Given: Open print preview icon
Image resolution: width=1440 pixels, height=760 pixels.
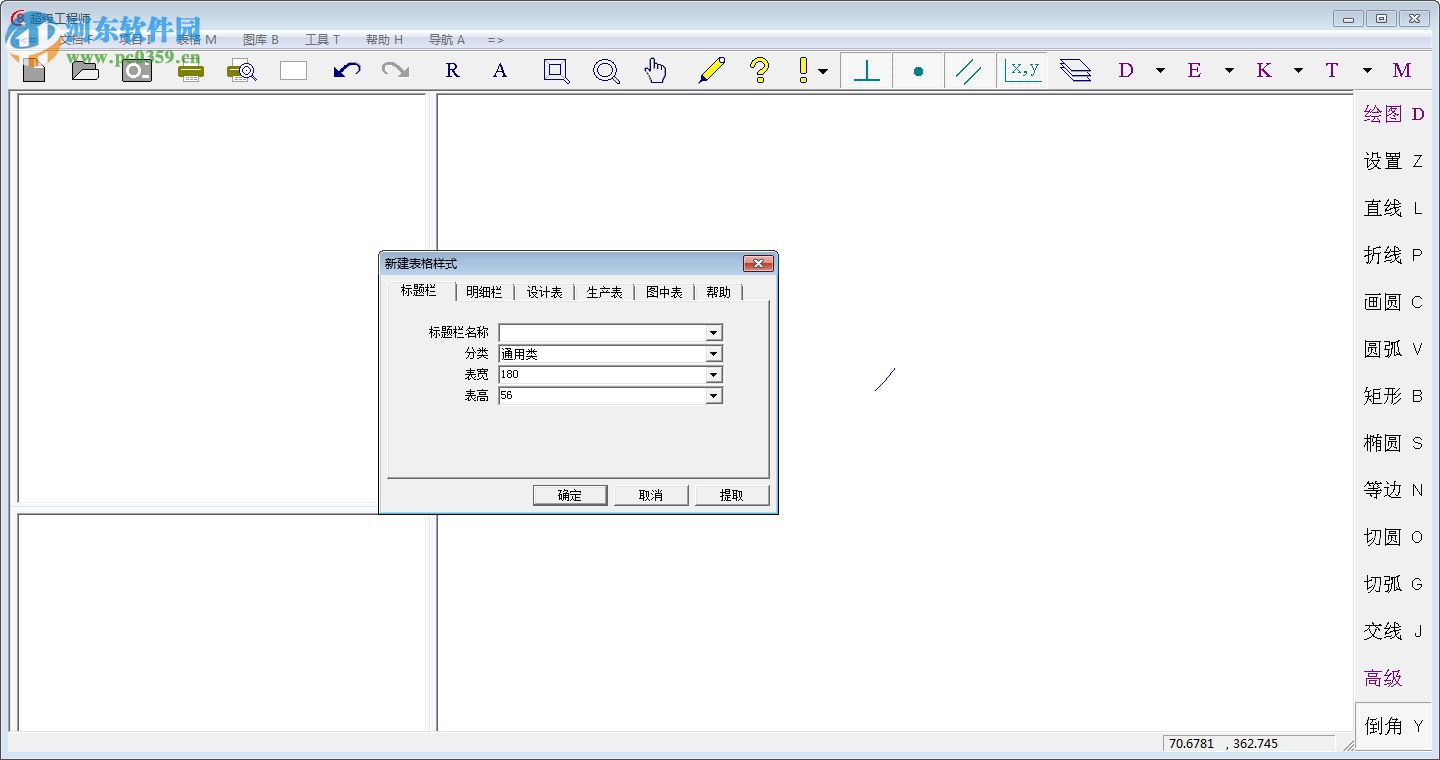Looking at the screenshot, I should [x=242, y=71].
